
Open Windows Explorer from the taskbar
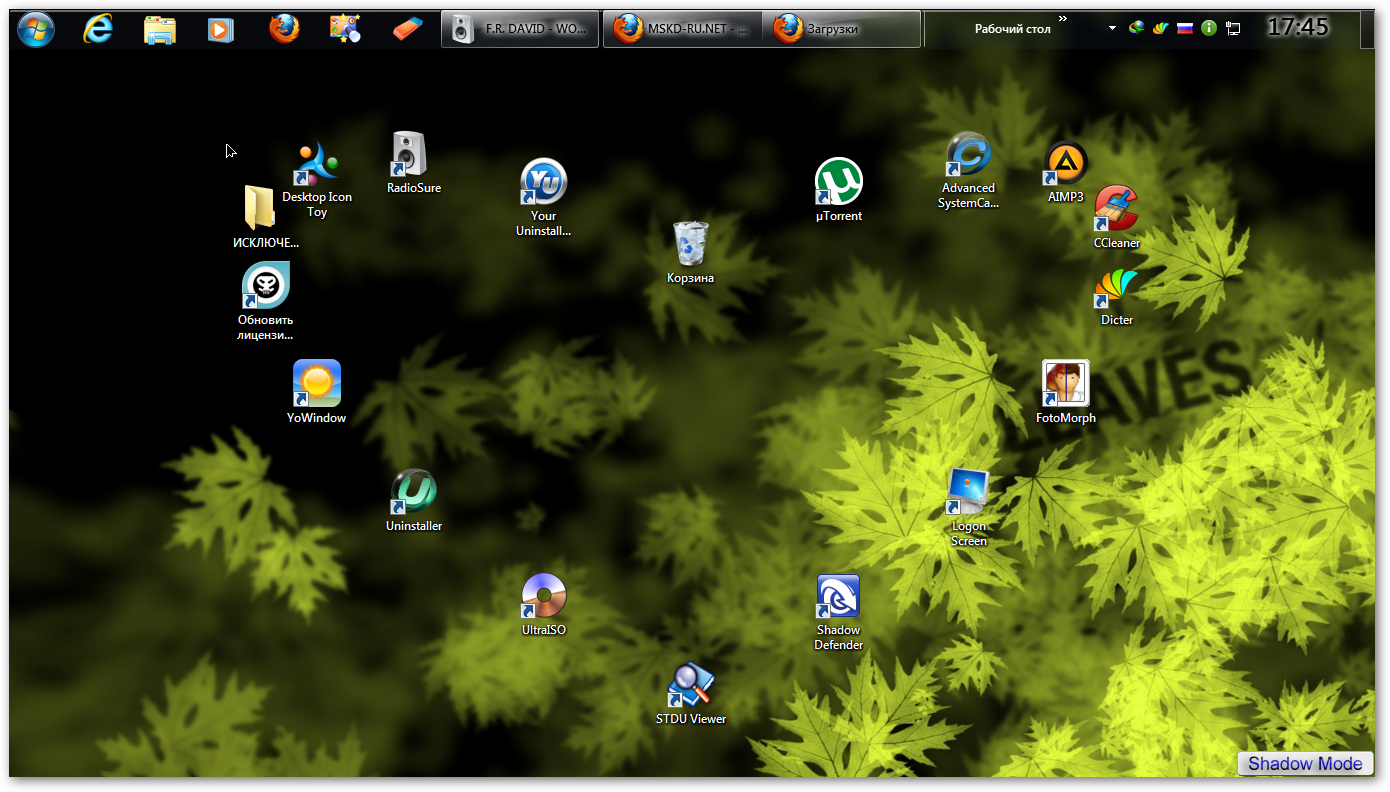click(x=160, y=30)
